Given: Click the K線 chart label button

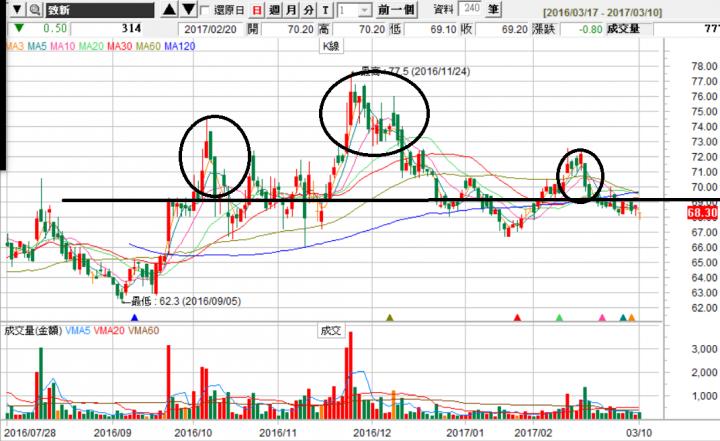Looking at the screenshot, I should 331,46.
